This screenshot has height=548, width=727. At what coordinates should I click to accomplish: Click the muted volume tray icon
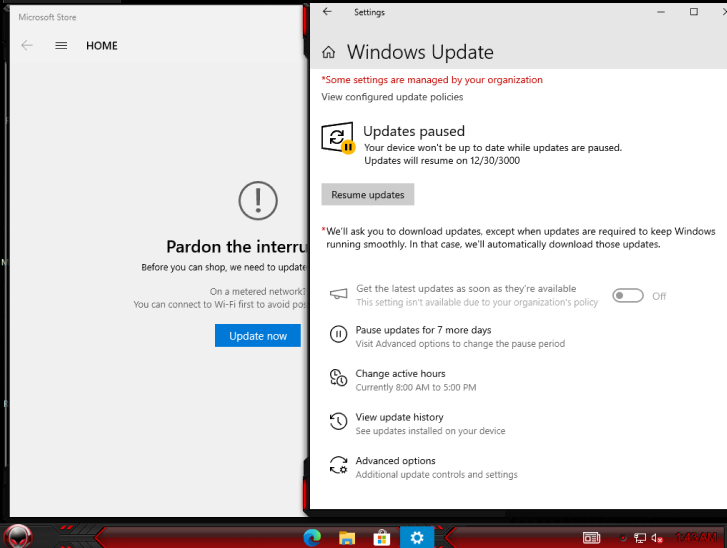(657, 538)
